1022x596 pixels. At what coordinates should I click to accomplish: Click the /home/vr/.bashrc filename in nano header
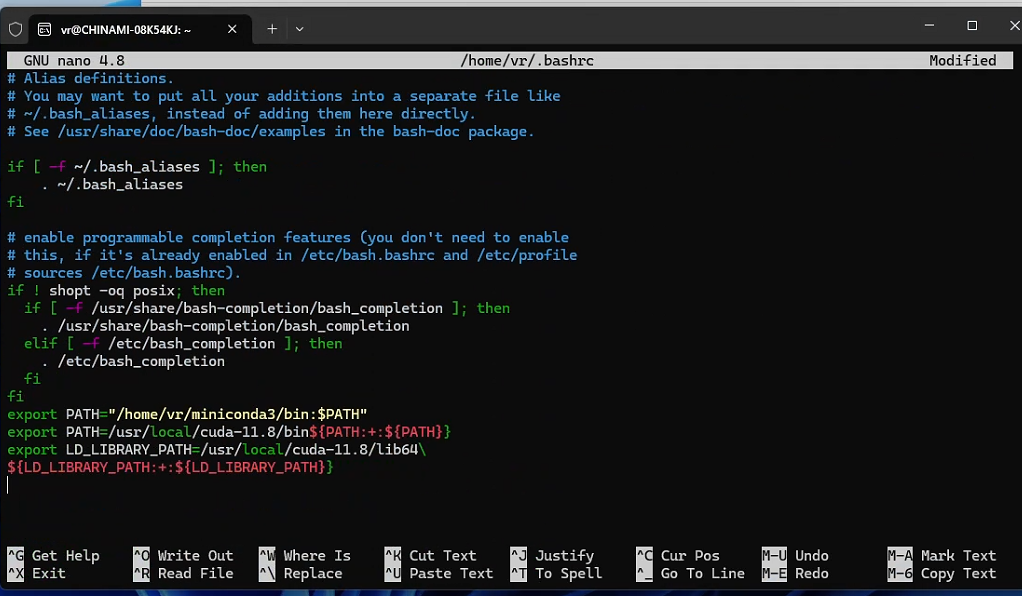[527, 61]
